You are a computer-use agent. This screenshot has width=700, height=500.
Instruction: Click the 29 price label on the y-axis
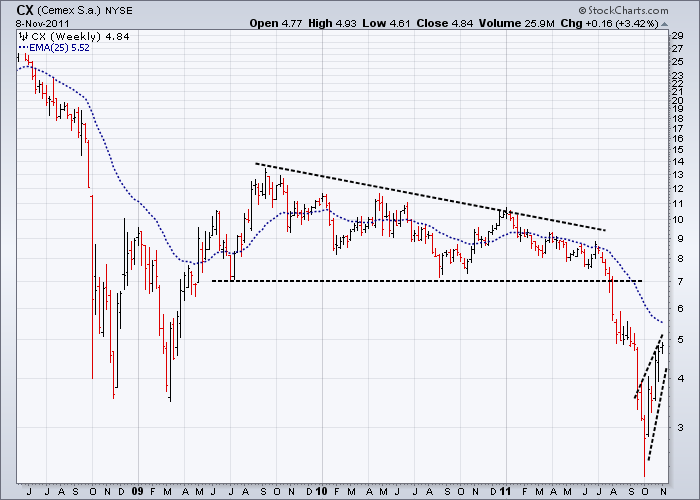(x=679, y=36)
